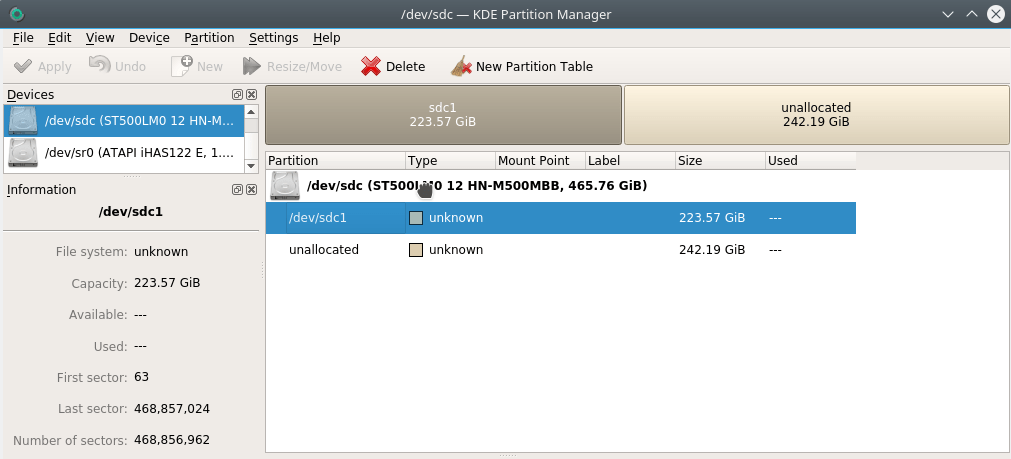
Task: Close the Devices panel
Action: [x=251, y=95]
